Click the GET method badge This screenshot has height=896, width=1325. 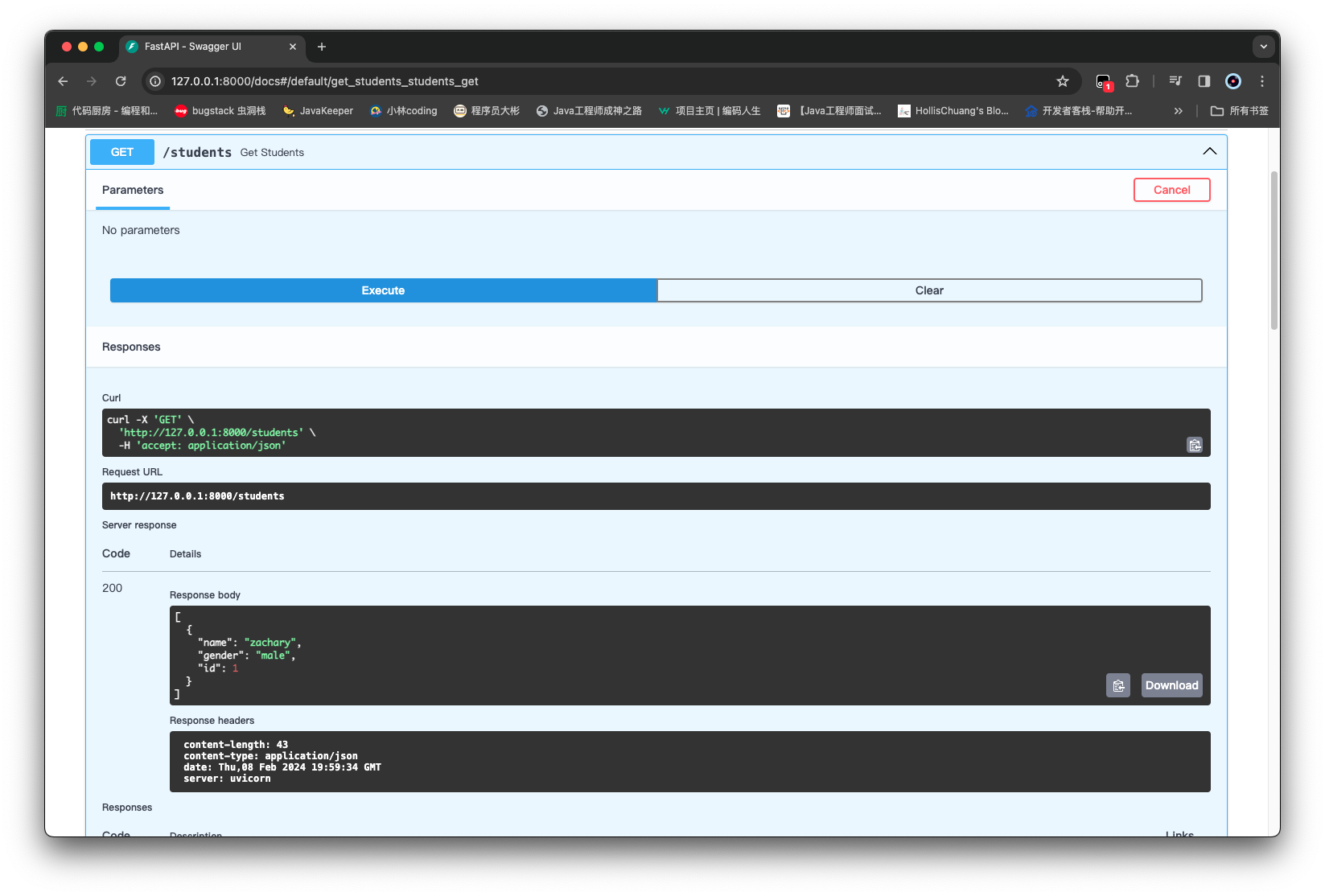pos(122,152)
